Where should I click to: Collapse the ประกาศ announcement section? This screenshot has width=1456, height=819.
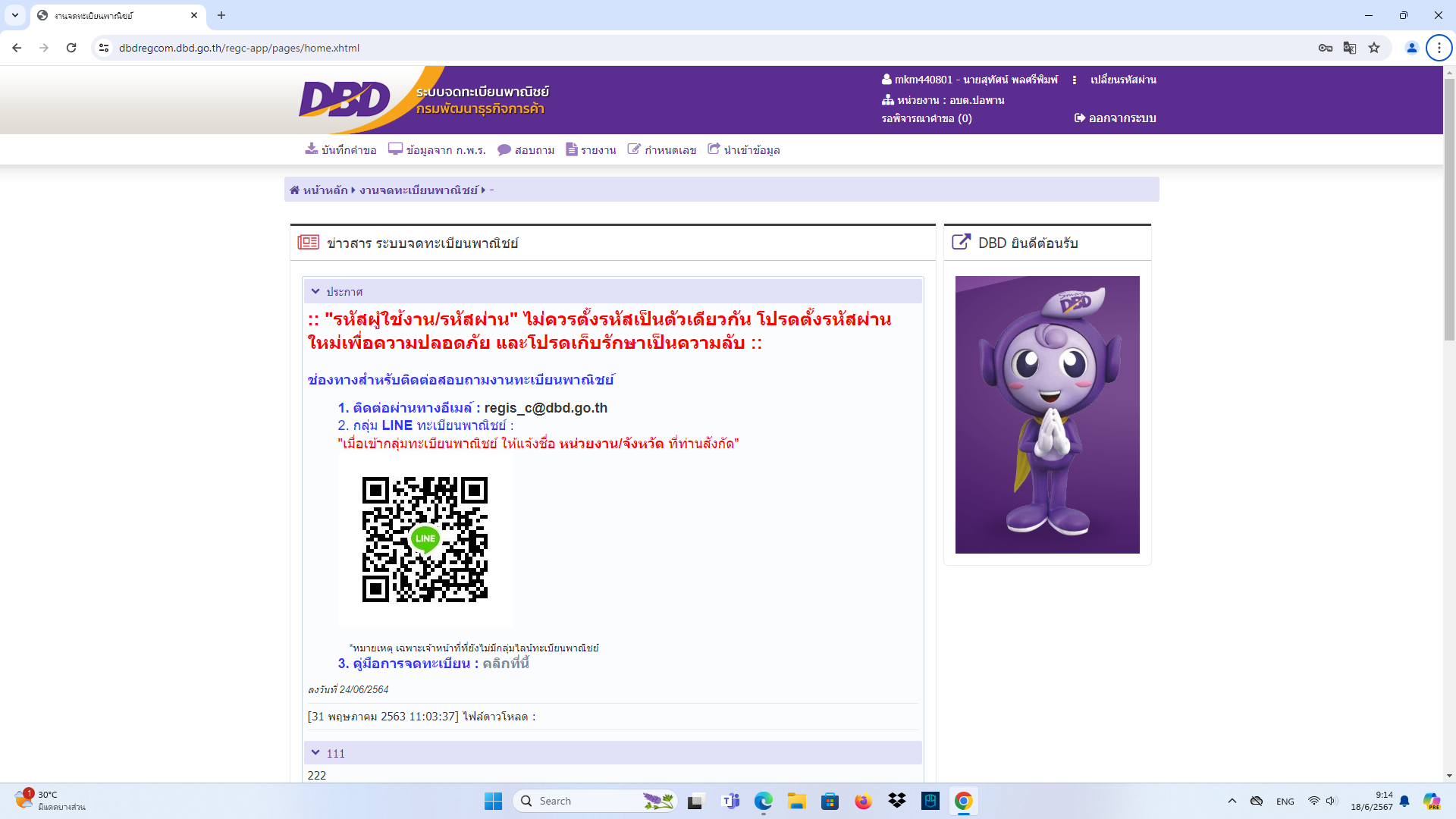click(x=315, y=291)
